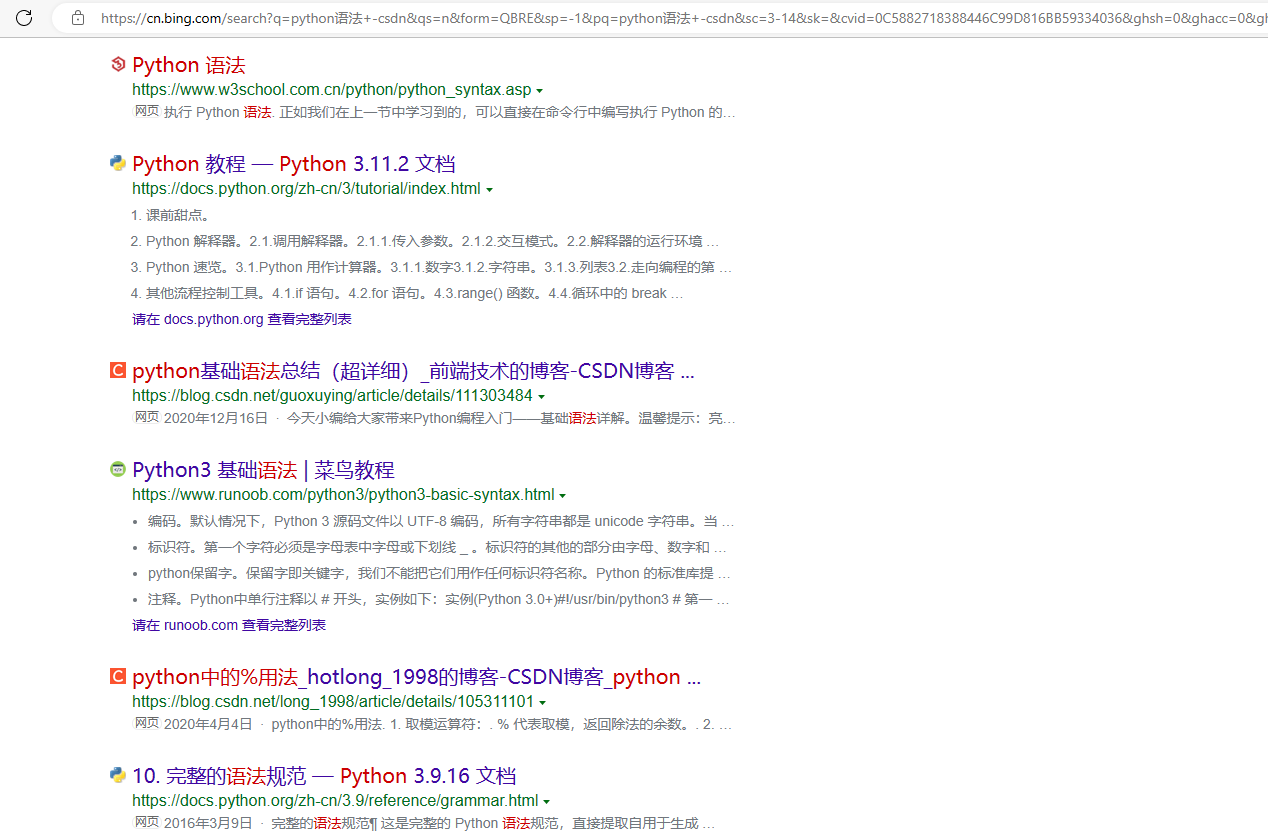Click "请在 docs.python.org 查看完整列表" link
Screen dimensions: 1268x839
242,319
